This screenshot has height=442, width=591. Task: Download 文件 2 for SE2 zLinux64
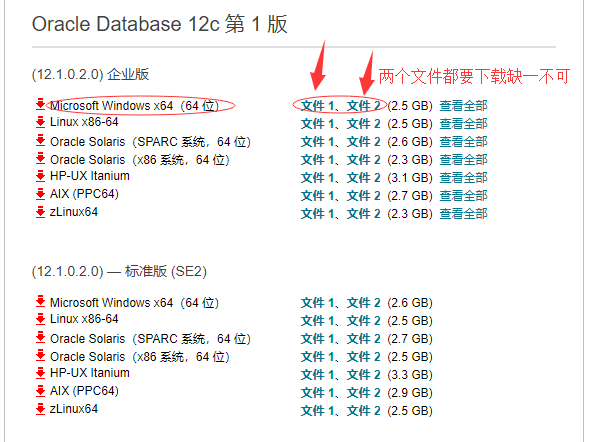(x=363, y=411)
